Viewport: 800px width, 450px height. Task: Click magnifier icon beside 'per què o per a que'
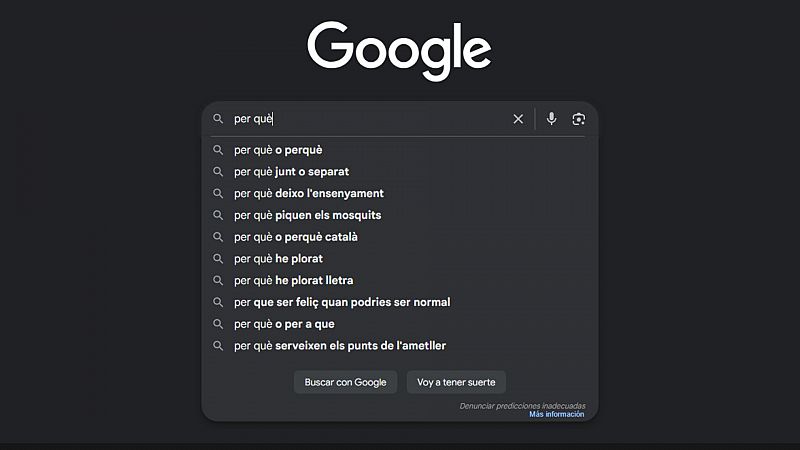(217, 324)
